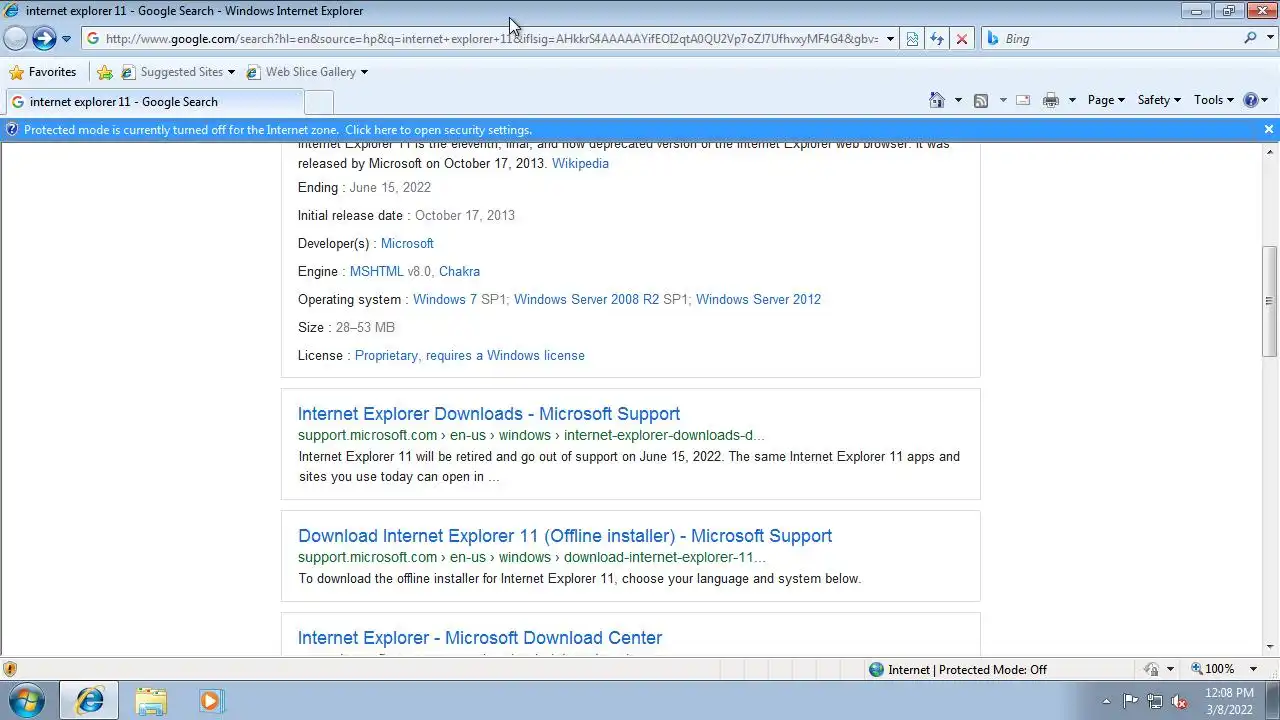Click 'Internet | Protected Mode: Off' status zone

(x=958, y=670)
